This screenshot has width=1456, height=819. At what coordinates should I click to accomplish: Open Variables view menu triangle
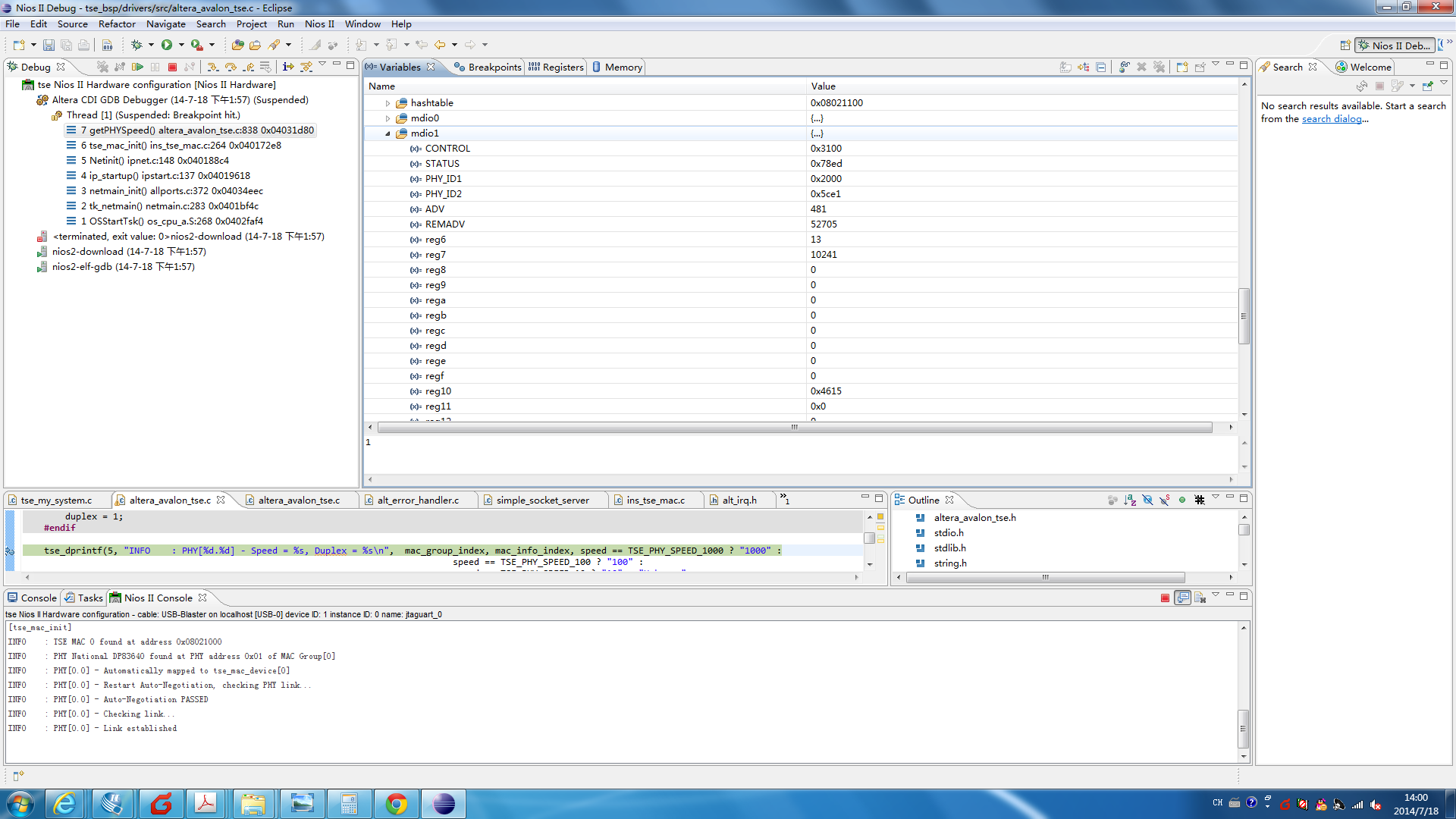1216,64
